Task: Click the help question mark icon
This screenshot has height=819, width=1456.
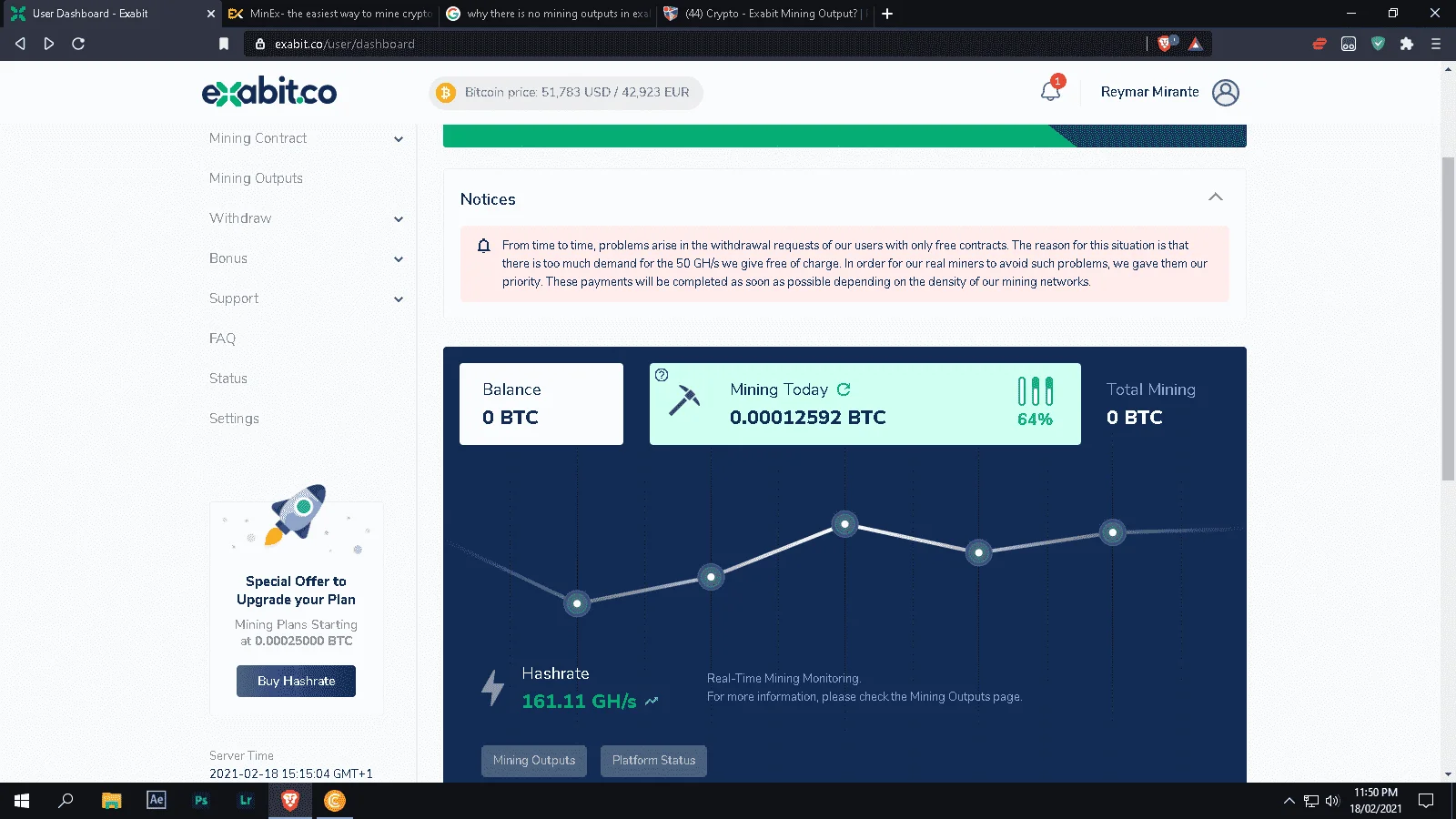Action: 662,375
